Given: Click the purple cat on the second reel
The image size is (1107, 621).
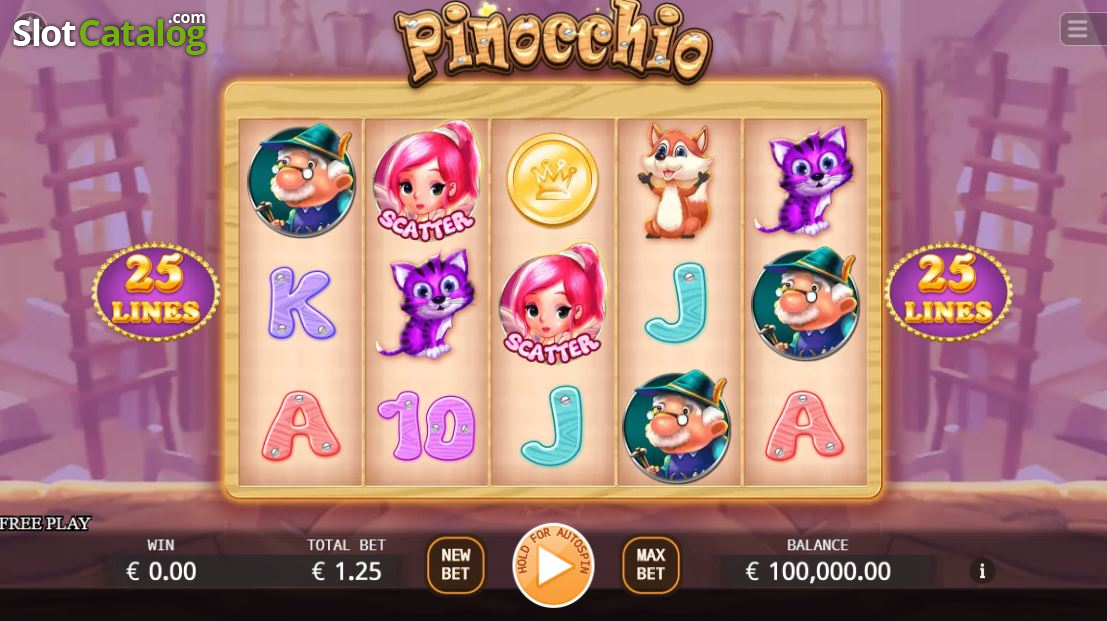Looking at the screenshot, I should click(424, 303).
